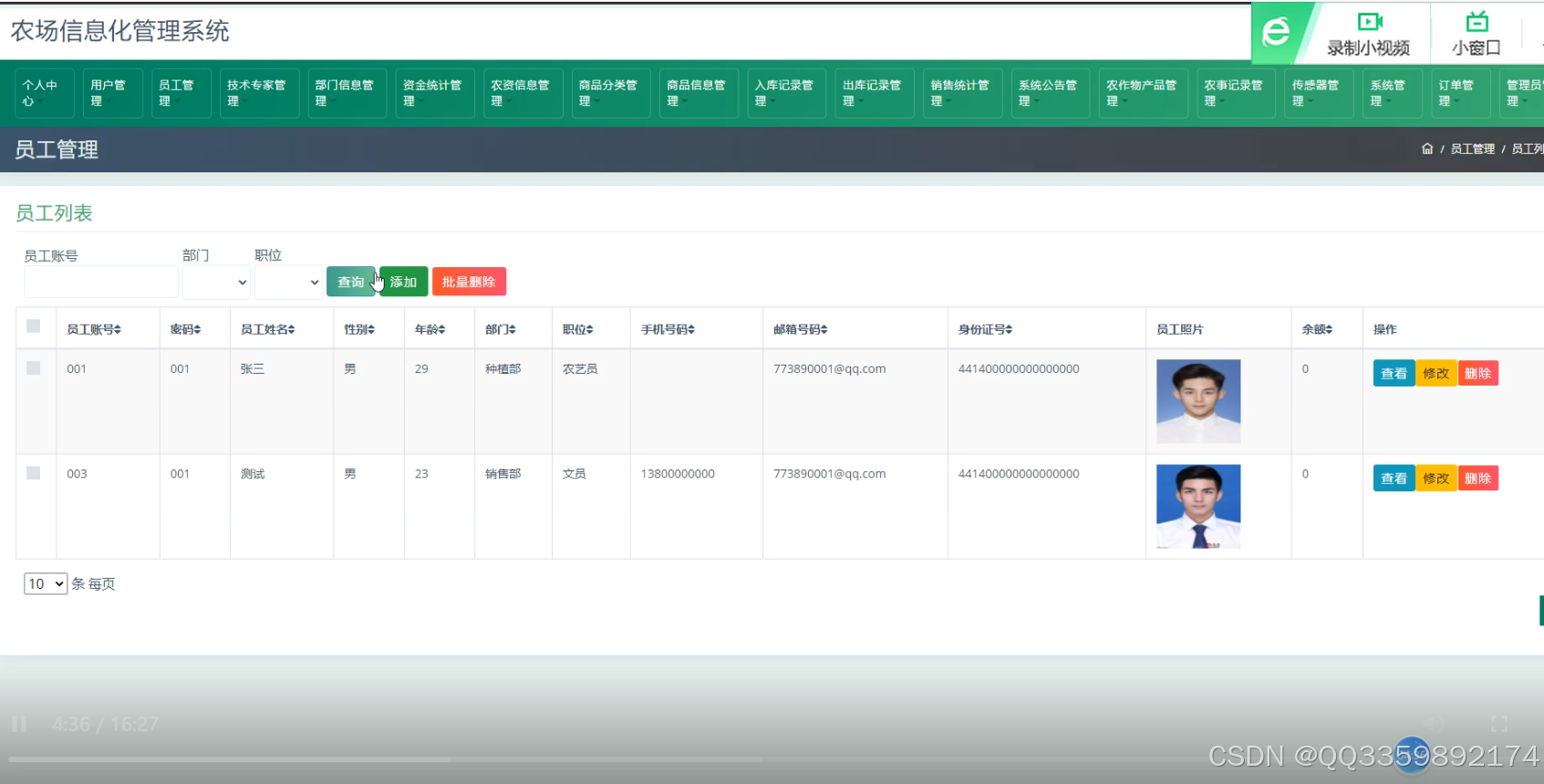
Task: Open the 商品信息管理 menu
Action: pyautogui.click(x=699, y=93)
